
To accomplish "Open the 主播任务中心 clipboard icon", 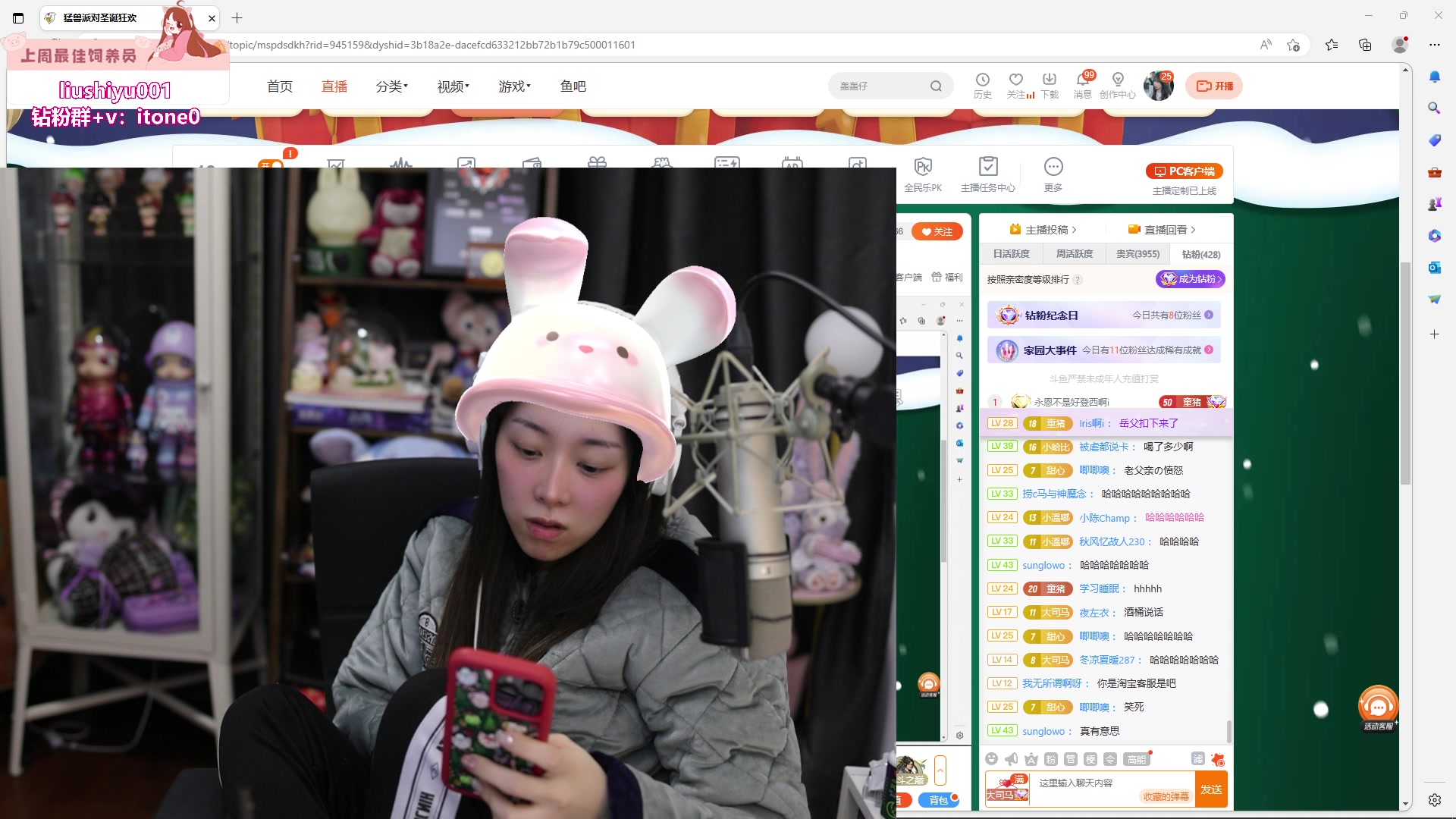I will click(988, 174).
